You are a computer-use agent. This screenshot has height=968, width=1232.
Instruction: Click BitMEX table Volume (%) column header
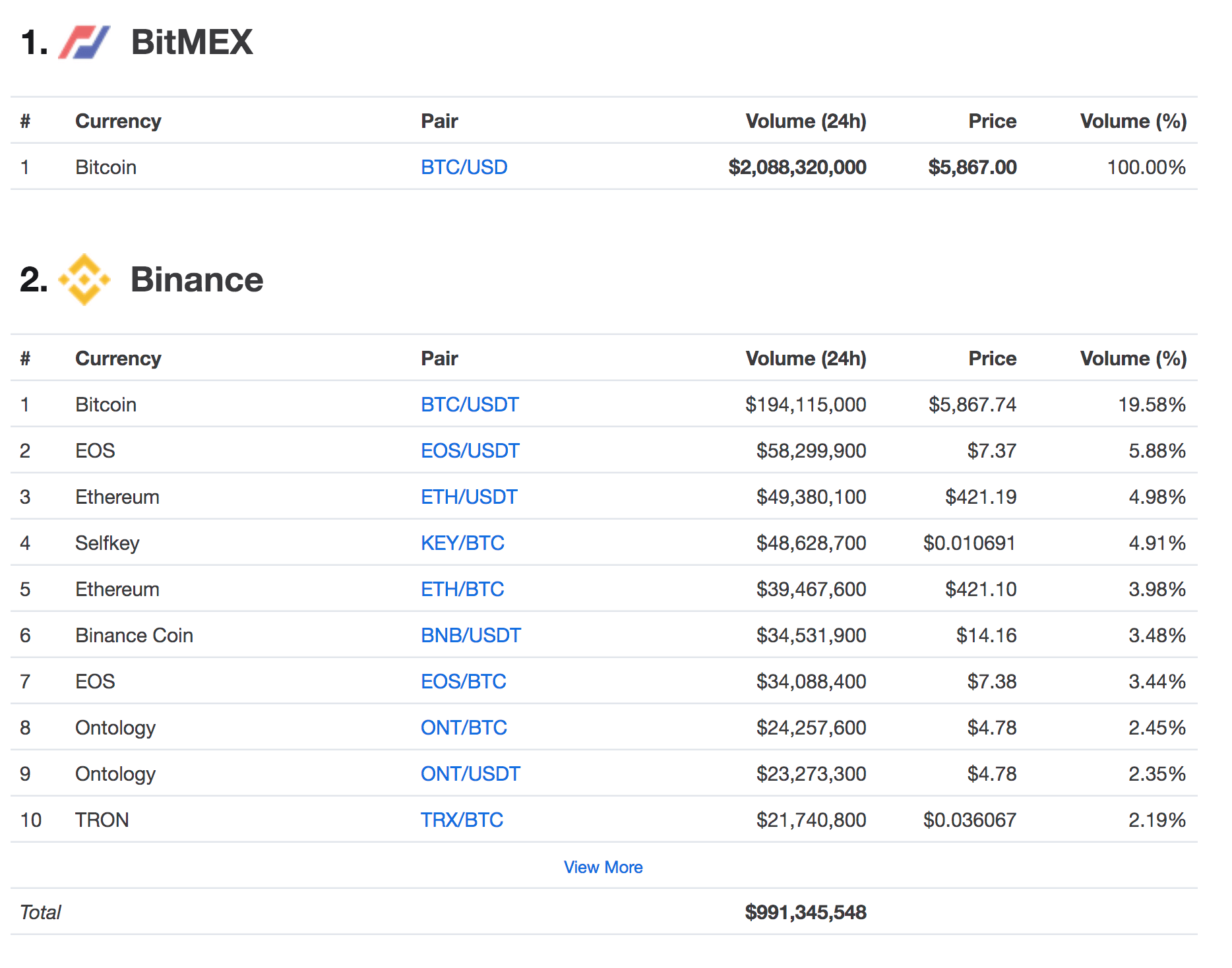[x=1132, y=121]
